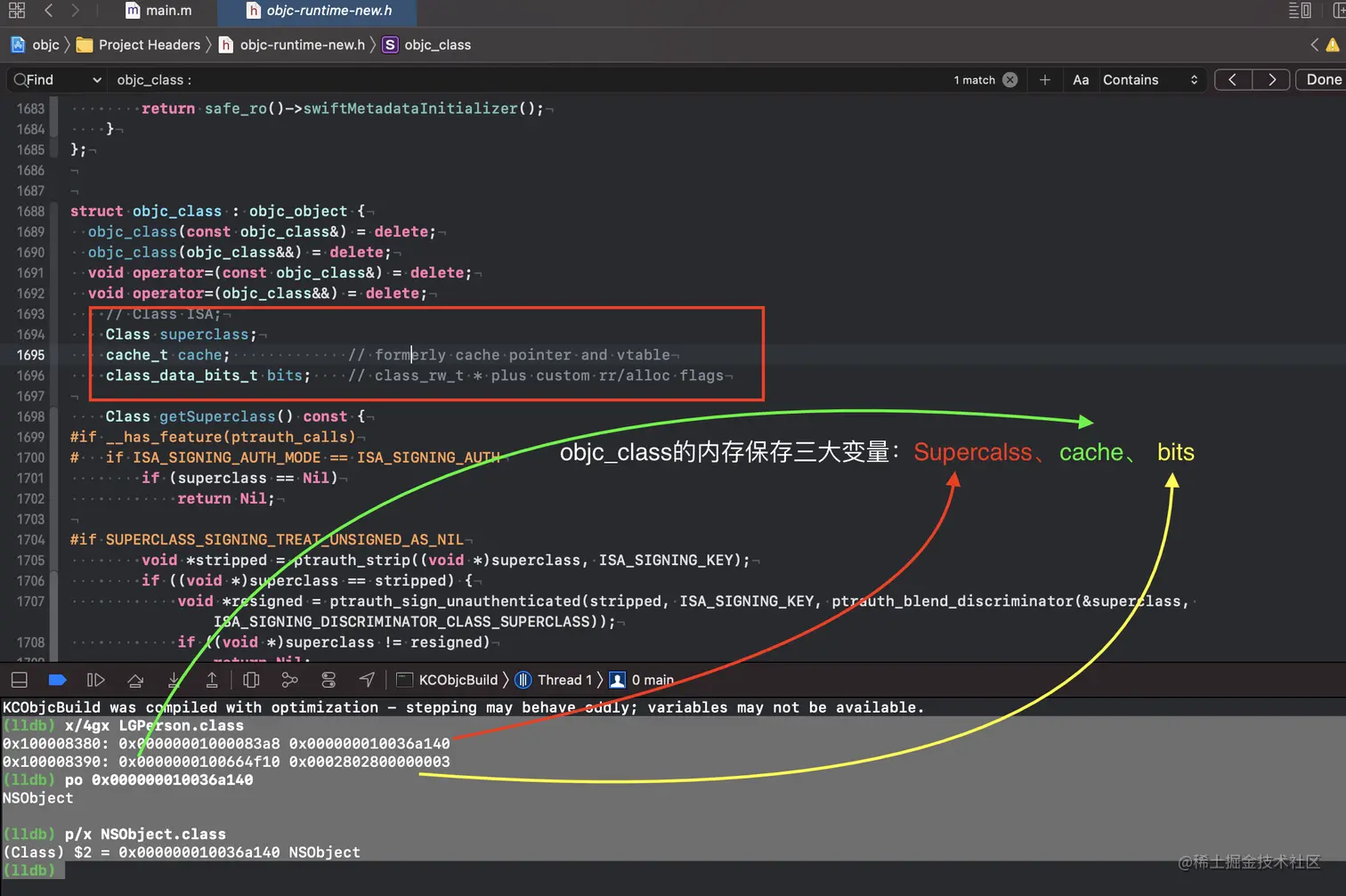Step out of the function

coord(212,680)
